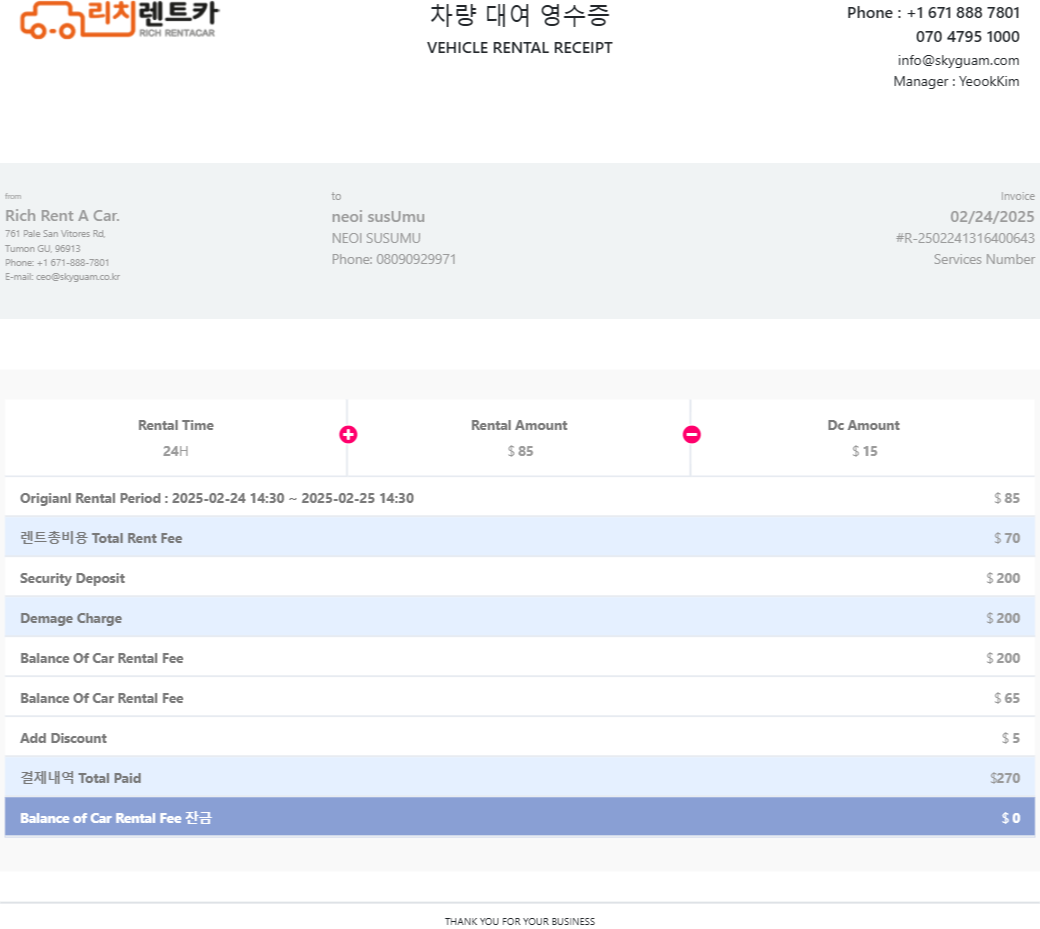Click the 070 4795 1000 phone number
This screenshot has width=1040, height=929.
(967, 37)
